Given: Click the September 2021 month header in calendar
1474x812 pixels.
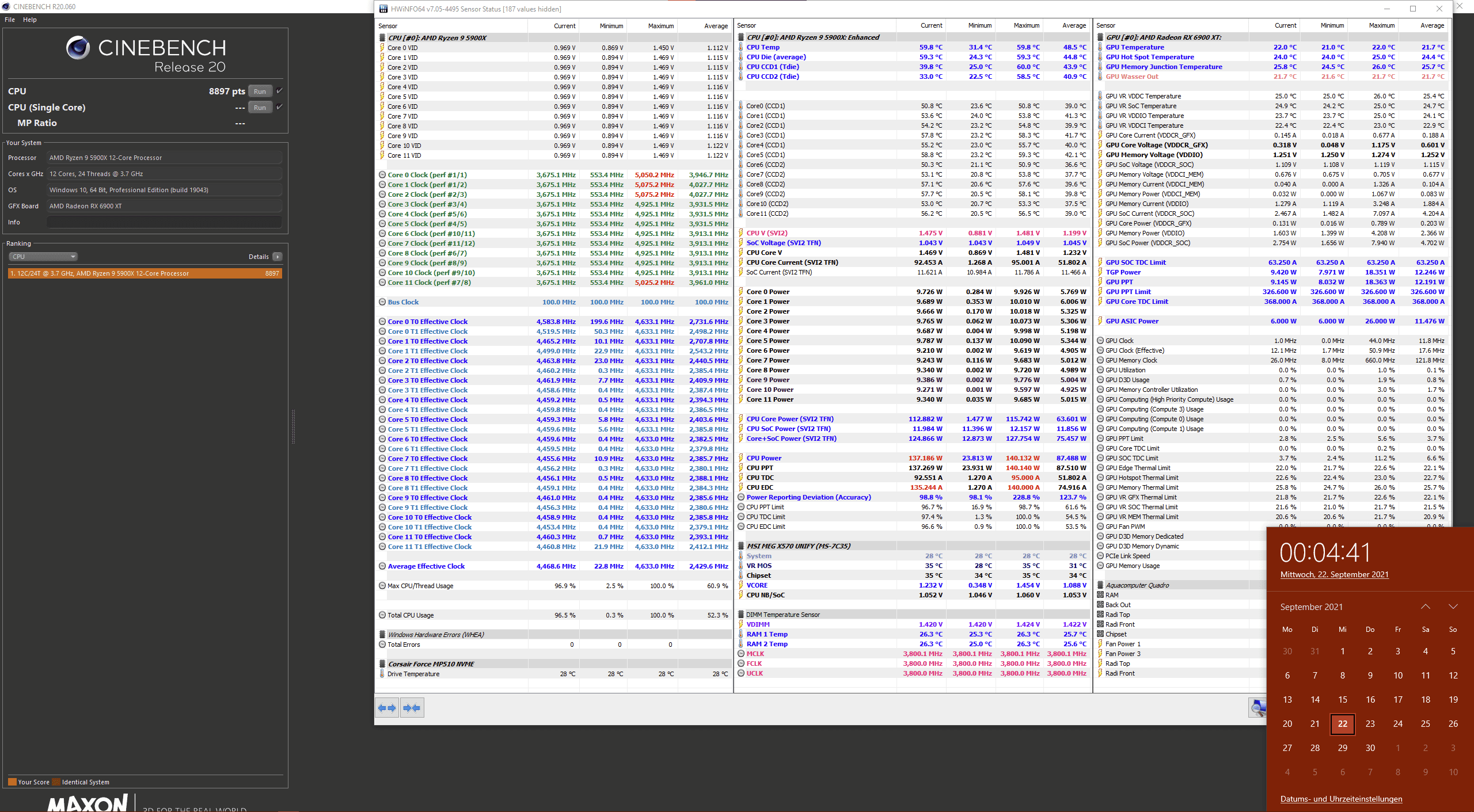Looking at the screenshot, I should 1311,607.
